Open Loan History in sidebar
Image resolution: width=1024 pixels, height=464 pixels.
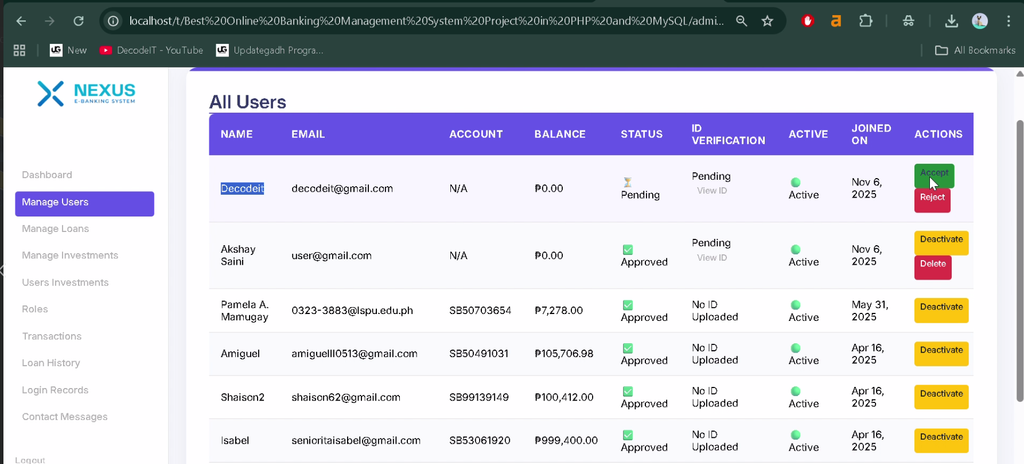click(51, 363)
